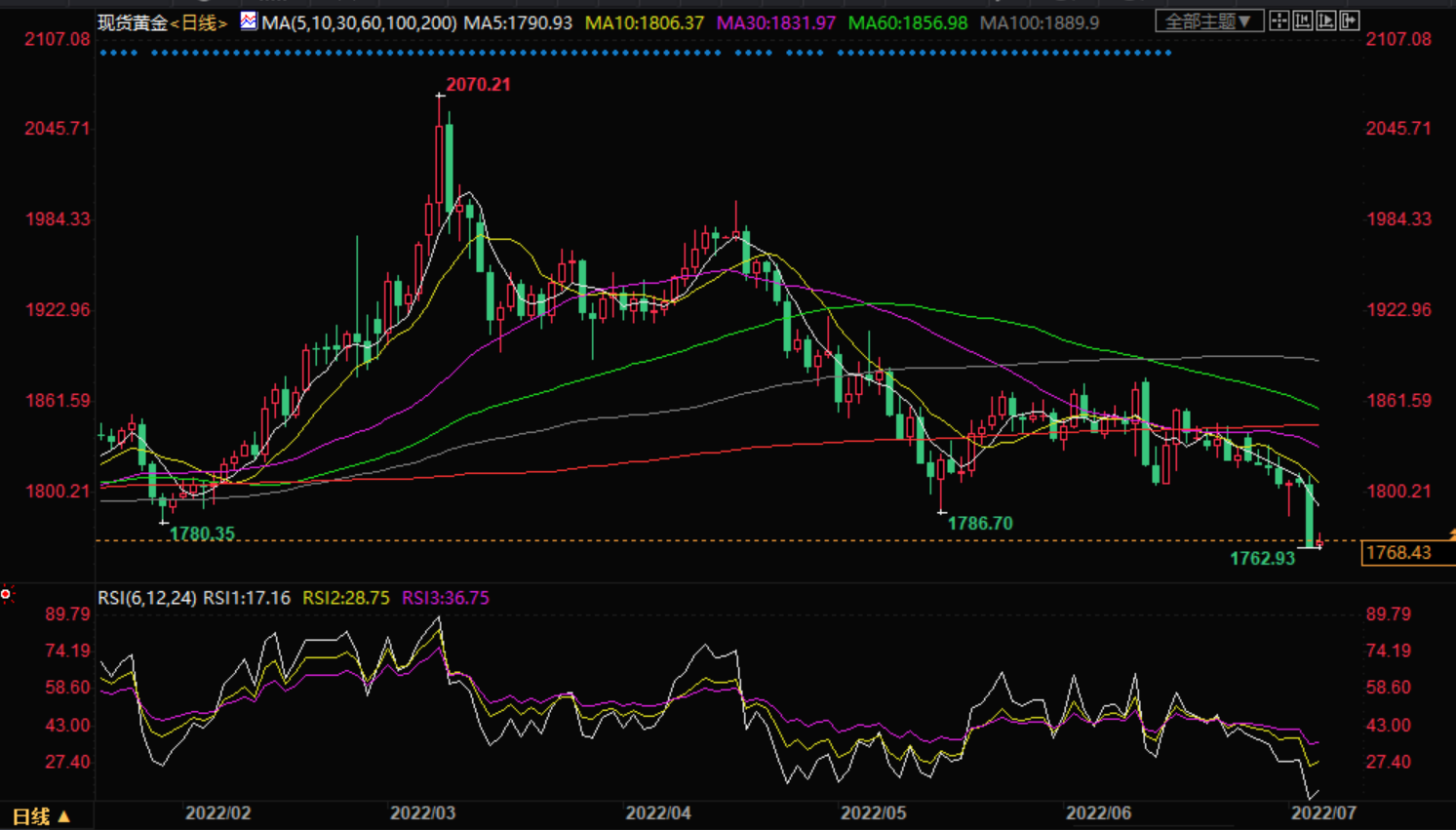Select the MA(5,10,30,60,100,200) indicator label
The height and width of the screenshot is (830, 1456).
359,22
